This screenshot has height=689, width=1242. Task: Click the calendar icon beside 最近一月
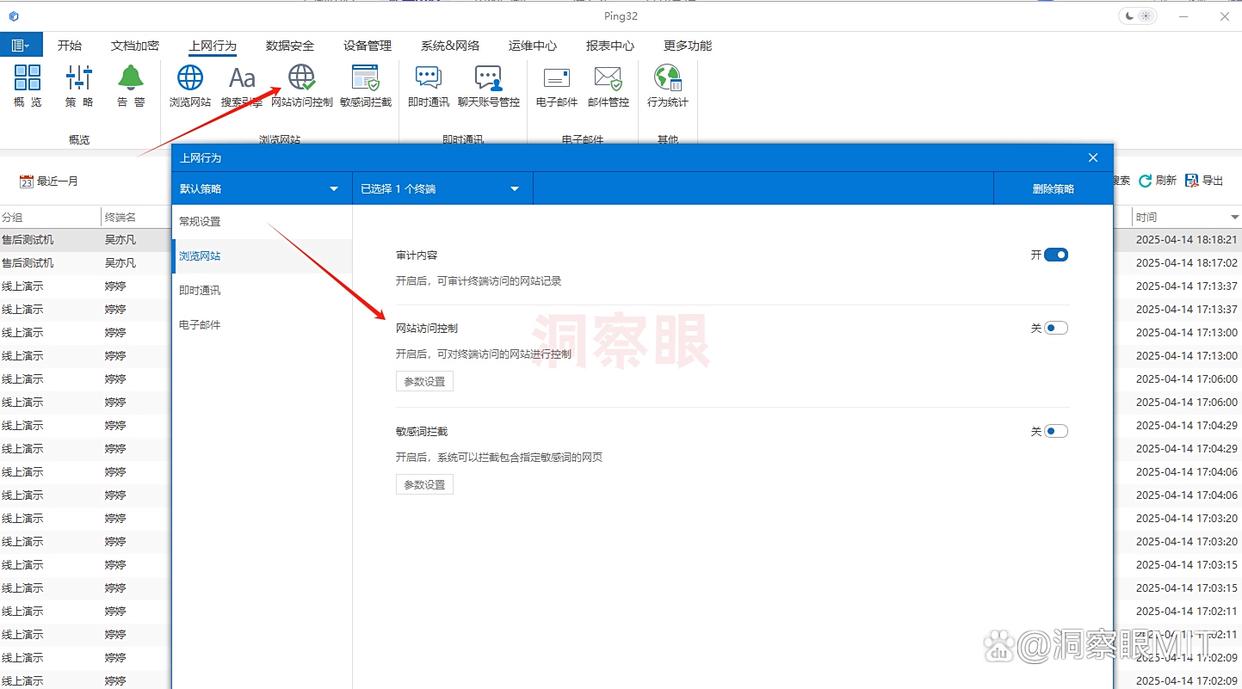tap(27, 182)
